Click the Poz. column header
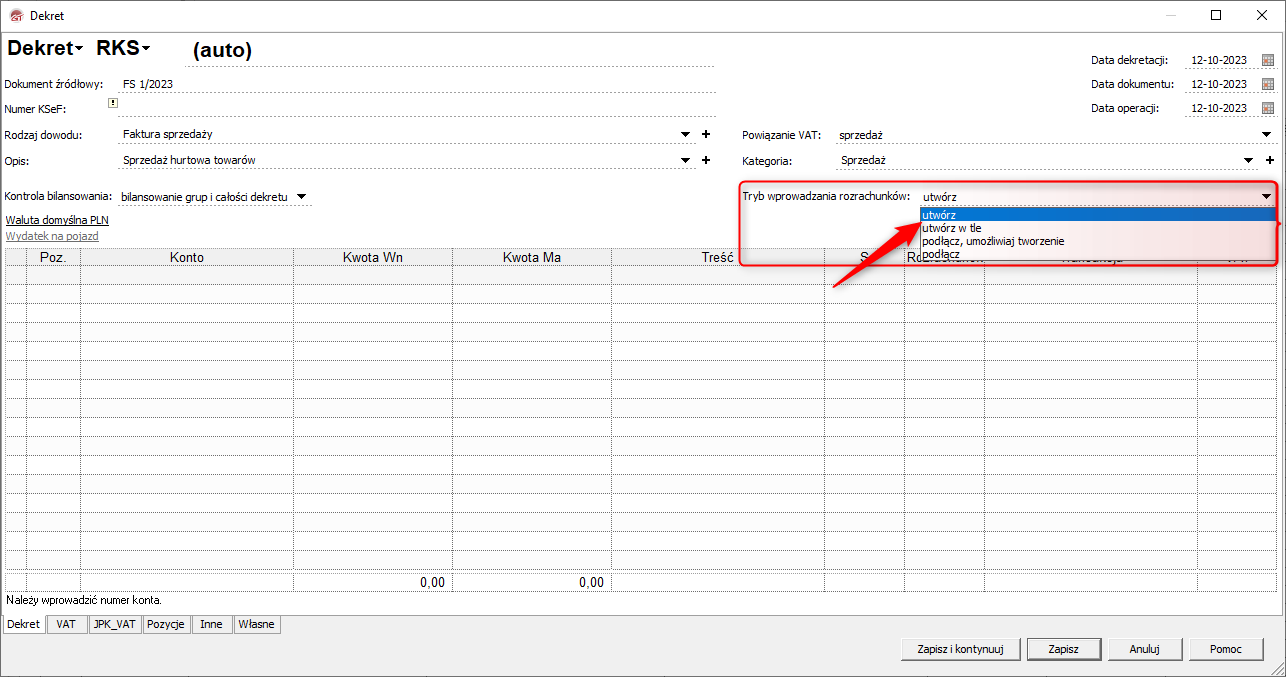1286x677 pixels. (53, 257)
